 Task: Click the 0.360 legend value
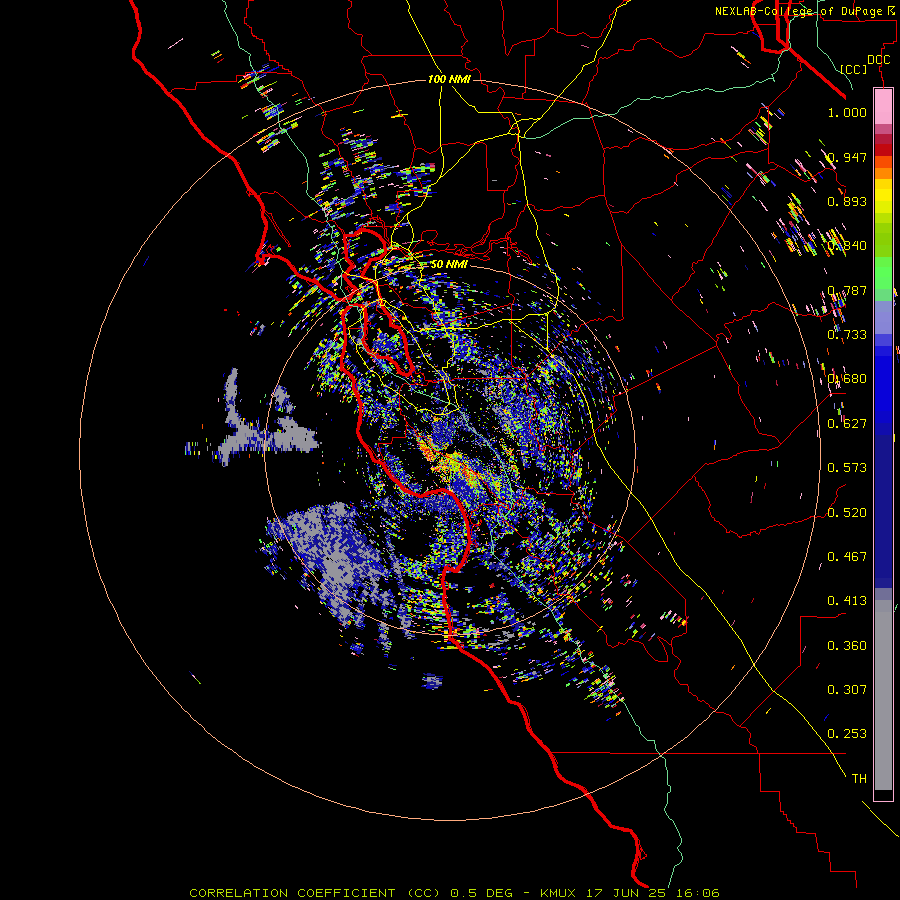tap(847, 646)
